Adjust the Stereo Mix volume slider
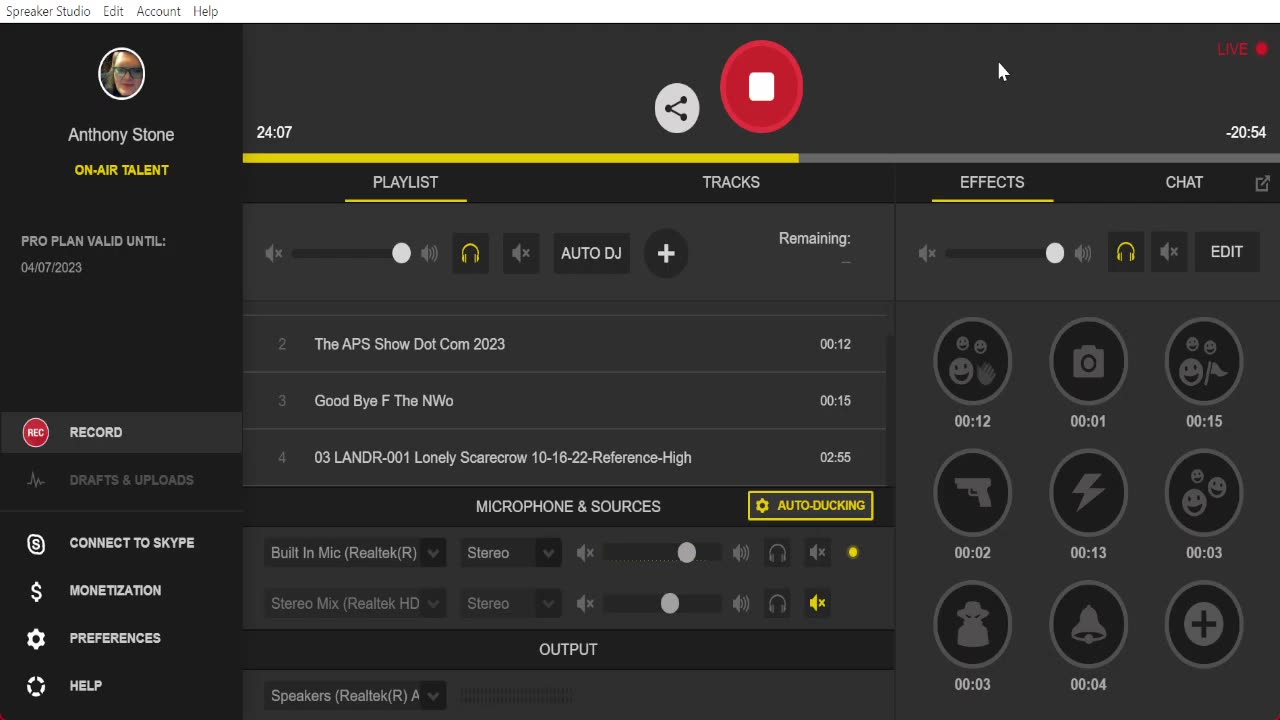Screen dimensions: 1280x720 pos(663,604)
